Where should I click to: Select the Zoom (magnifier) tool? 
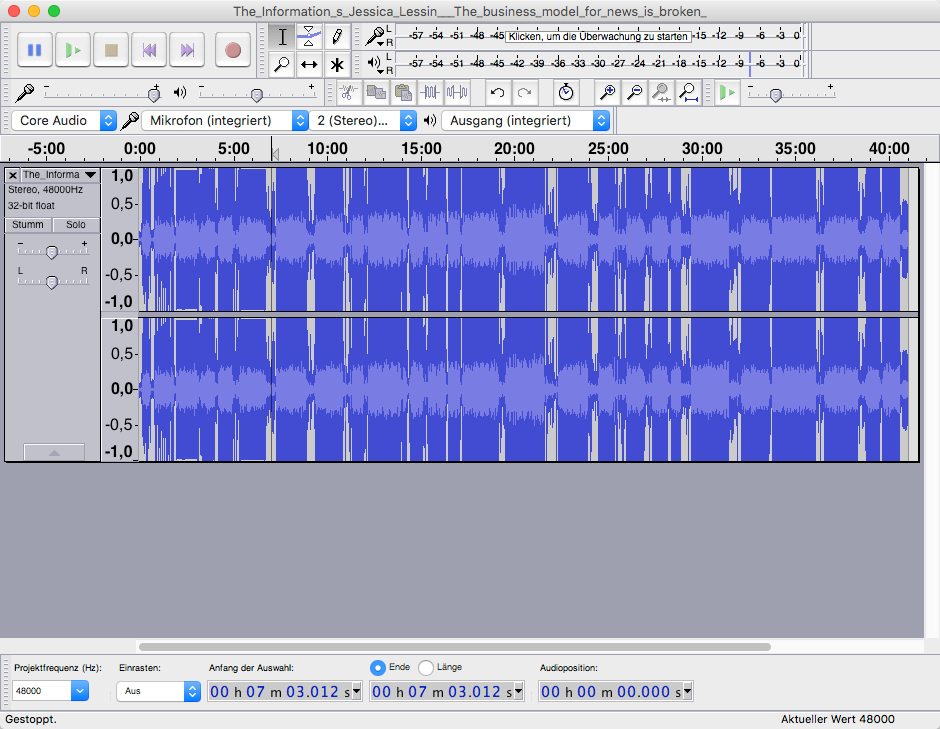point(282,64)
